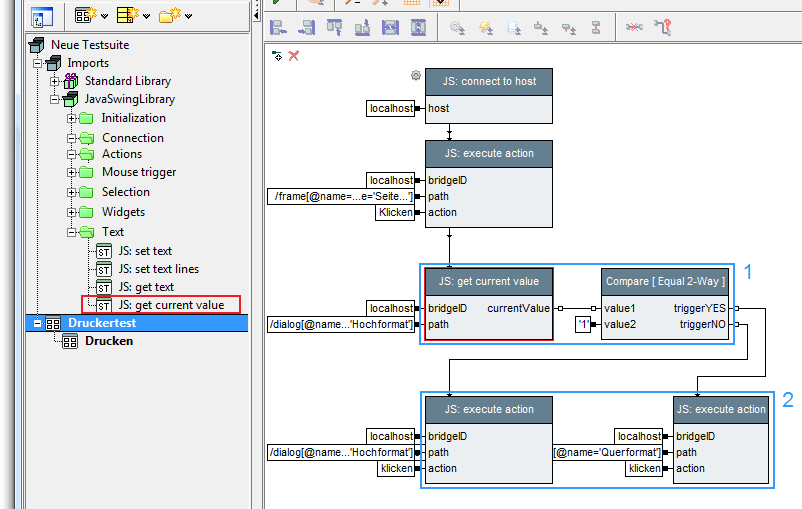Click the remove connection icon with red X
802x509 pixels.
(x=634, y=28)
